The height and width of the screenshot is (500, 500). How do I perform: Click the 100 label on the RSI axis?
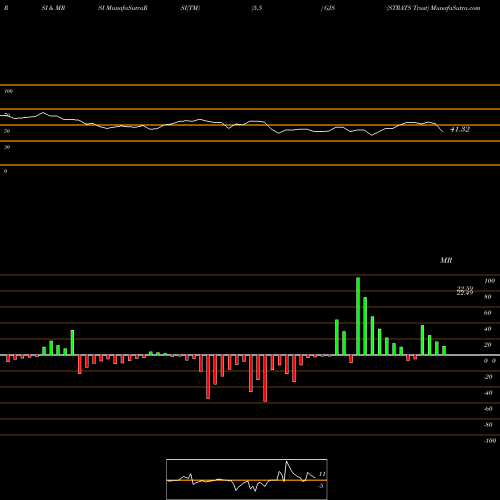pyautogui.click(x=8, y=91)
